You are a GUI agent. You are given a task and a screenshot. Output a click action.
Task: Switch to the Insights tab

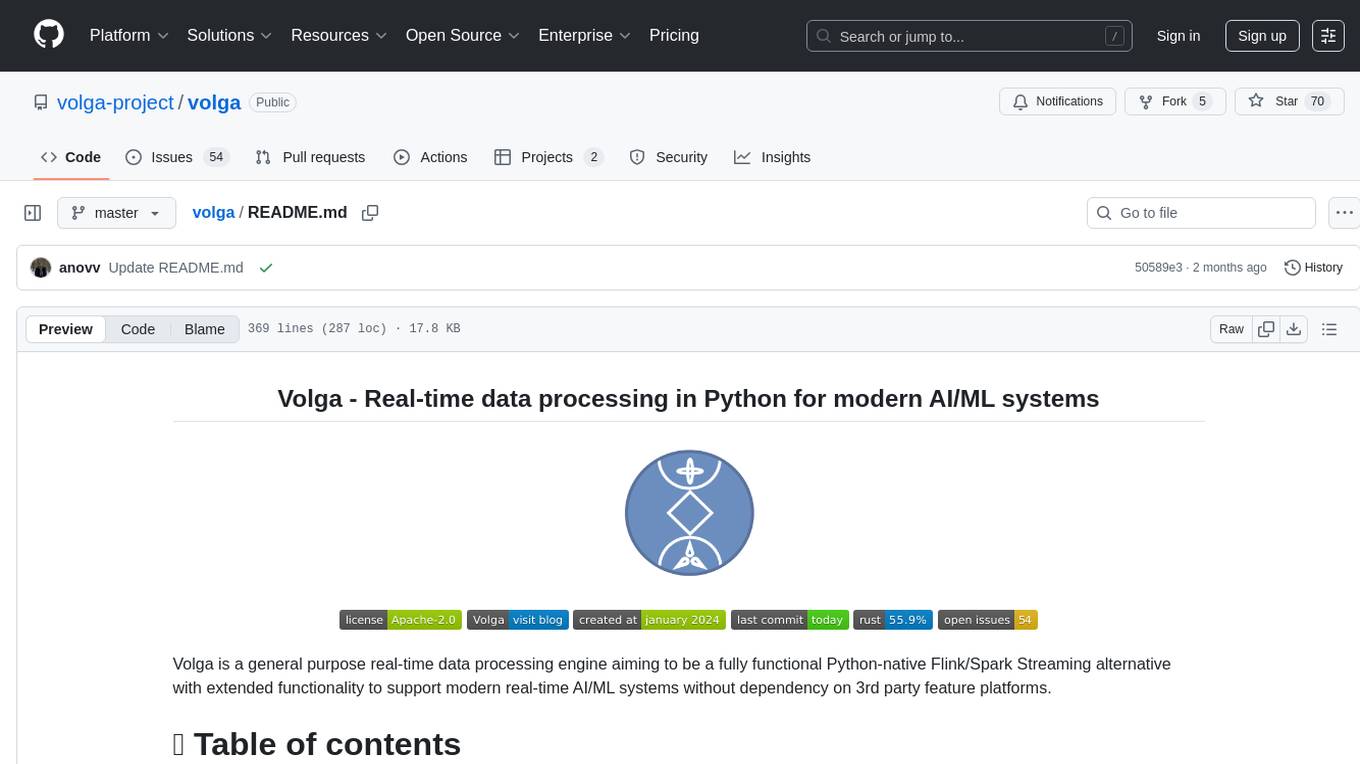tap(772, 157)
